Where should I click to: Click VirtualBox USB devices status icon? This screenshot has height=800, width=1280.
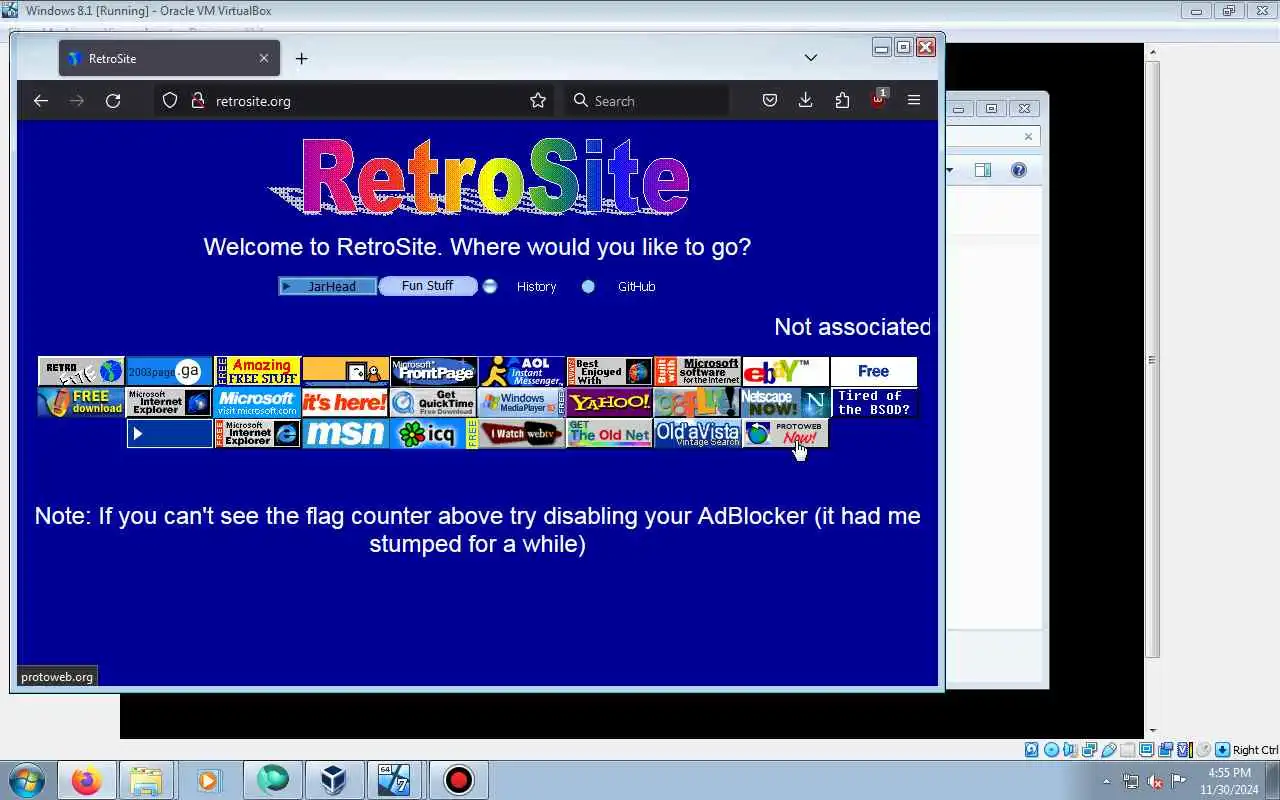click(1109, 750)
